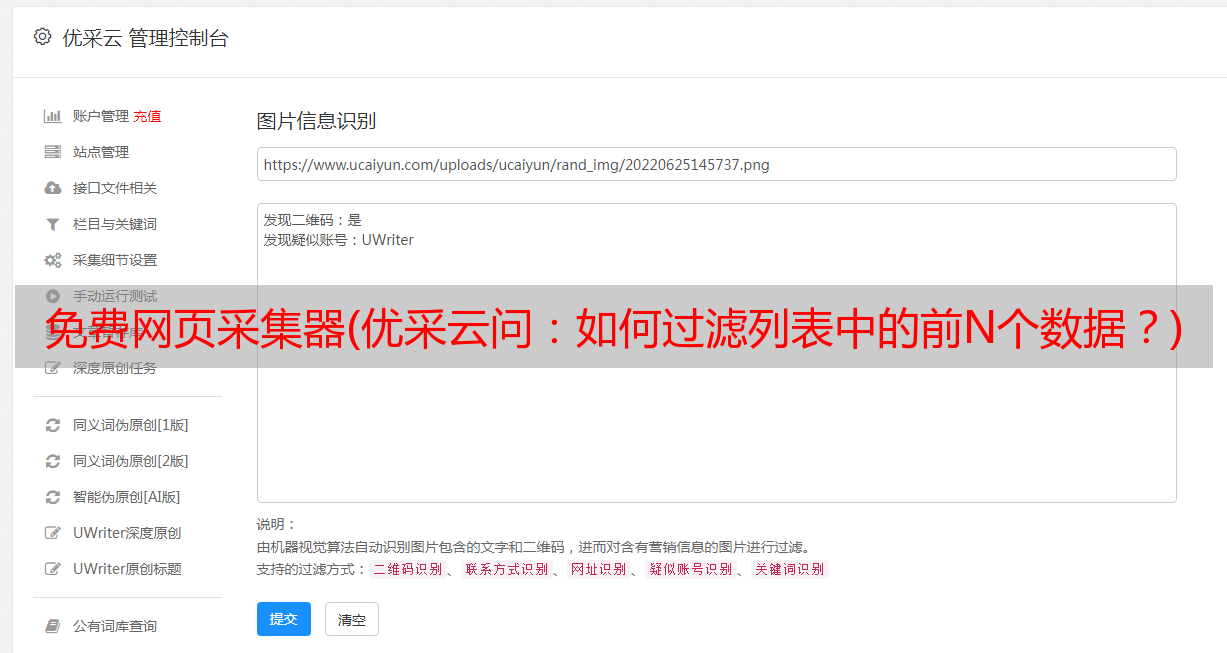Open 智能伪原创[AI版] tool
The width and height of the screenshot is (1227, 653).
point(127,497)
